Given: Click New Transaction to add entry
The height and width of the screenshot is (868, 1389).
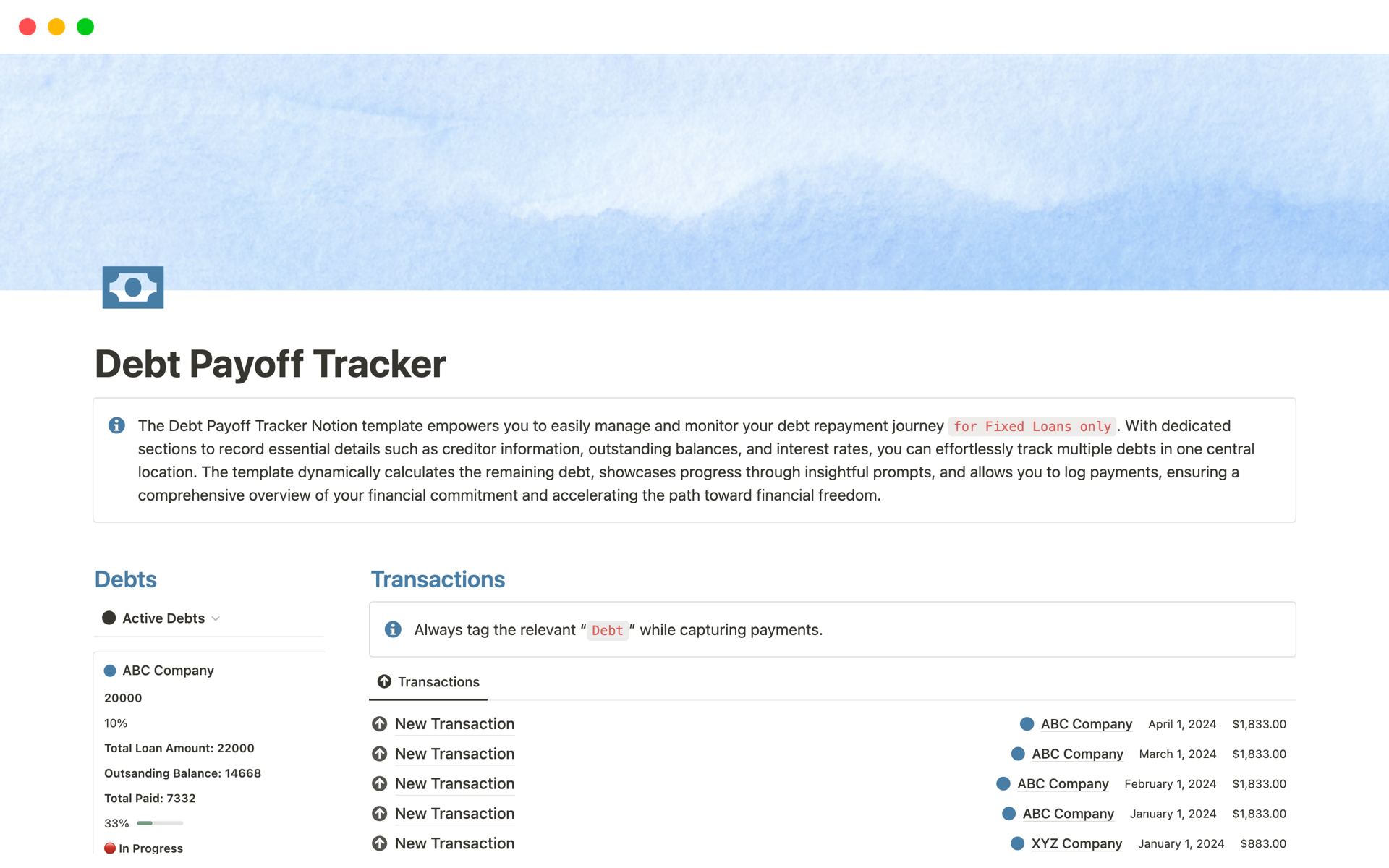Looking at the screenshot, I should (453, 723).
